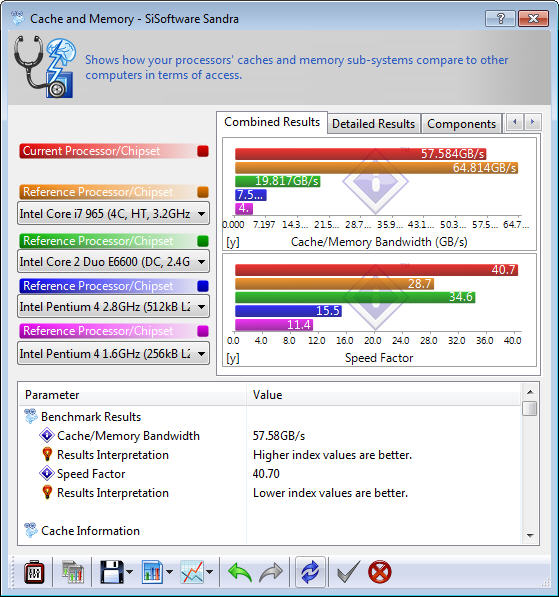
Task: Click the magenta Reference Processor/Chipset label
Action: coord(107,331)
